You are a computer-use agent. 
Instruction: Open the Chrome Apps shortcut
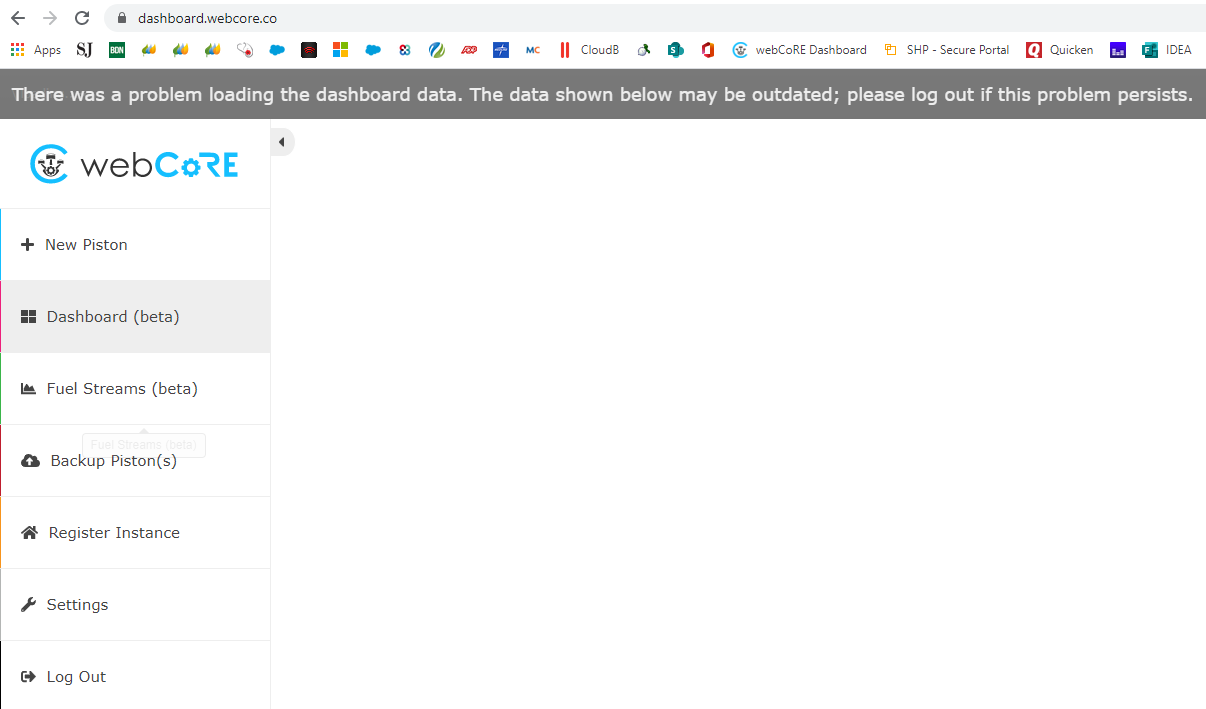pyautogui.click(x=36, y=50)
